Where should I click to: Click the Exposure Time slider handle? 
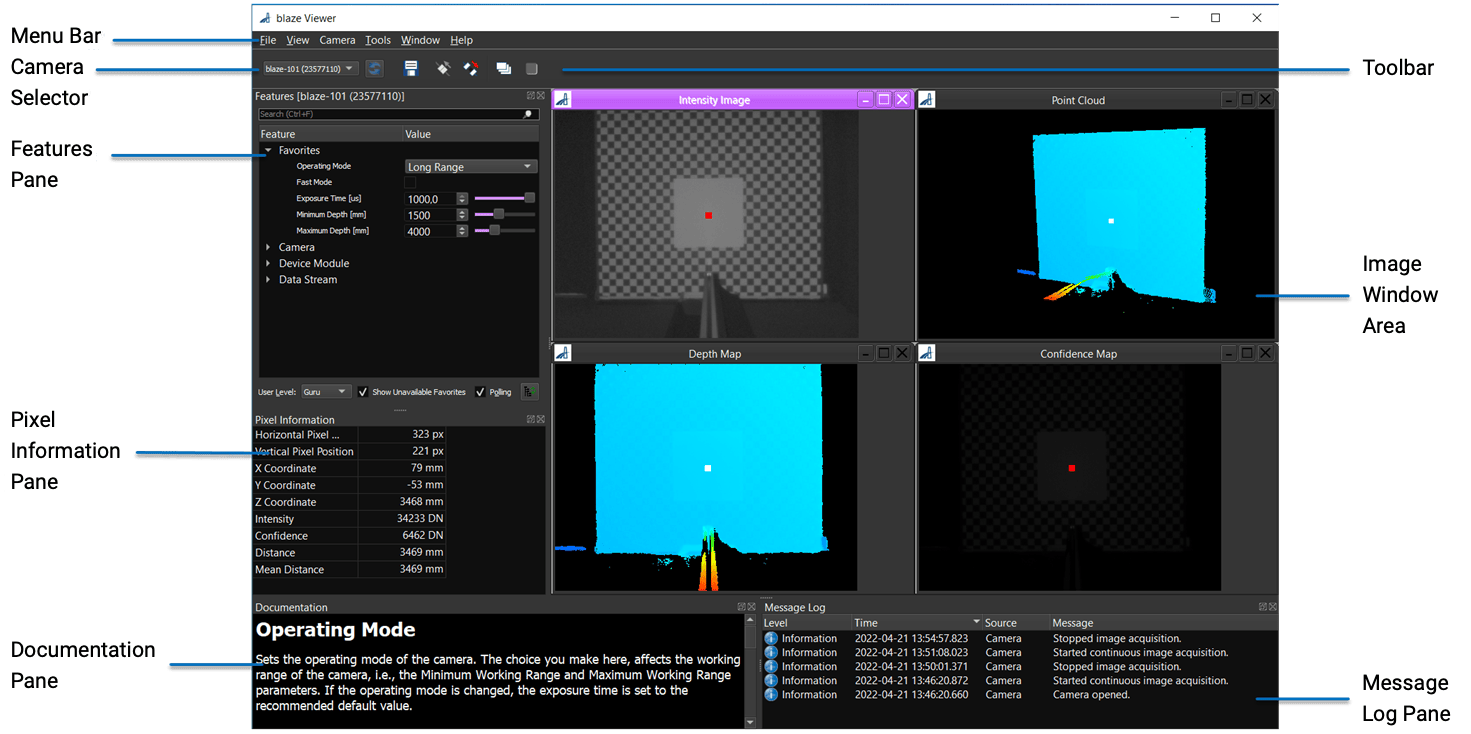[530, 198]
